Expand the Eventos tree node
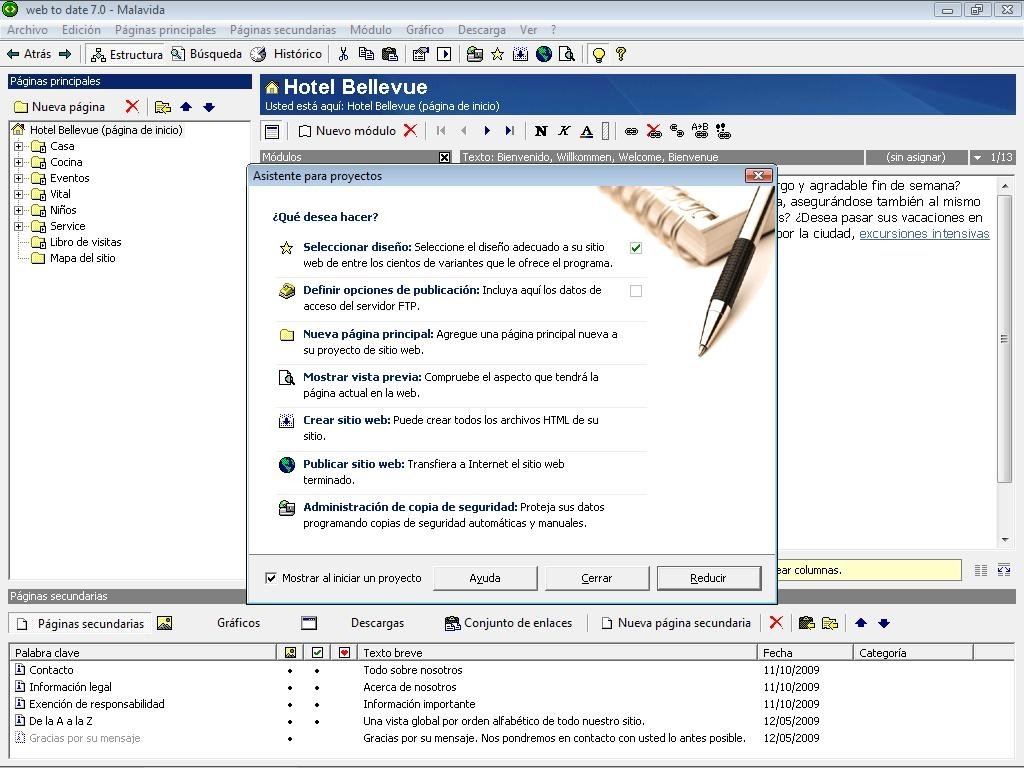 [x=18, y=178]
